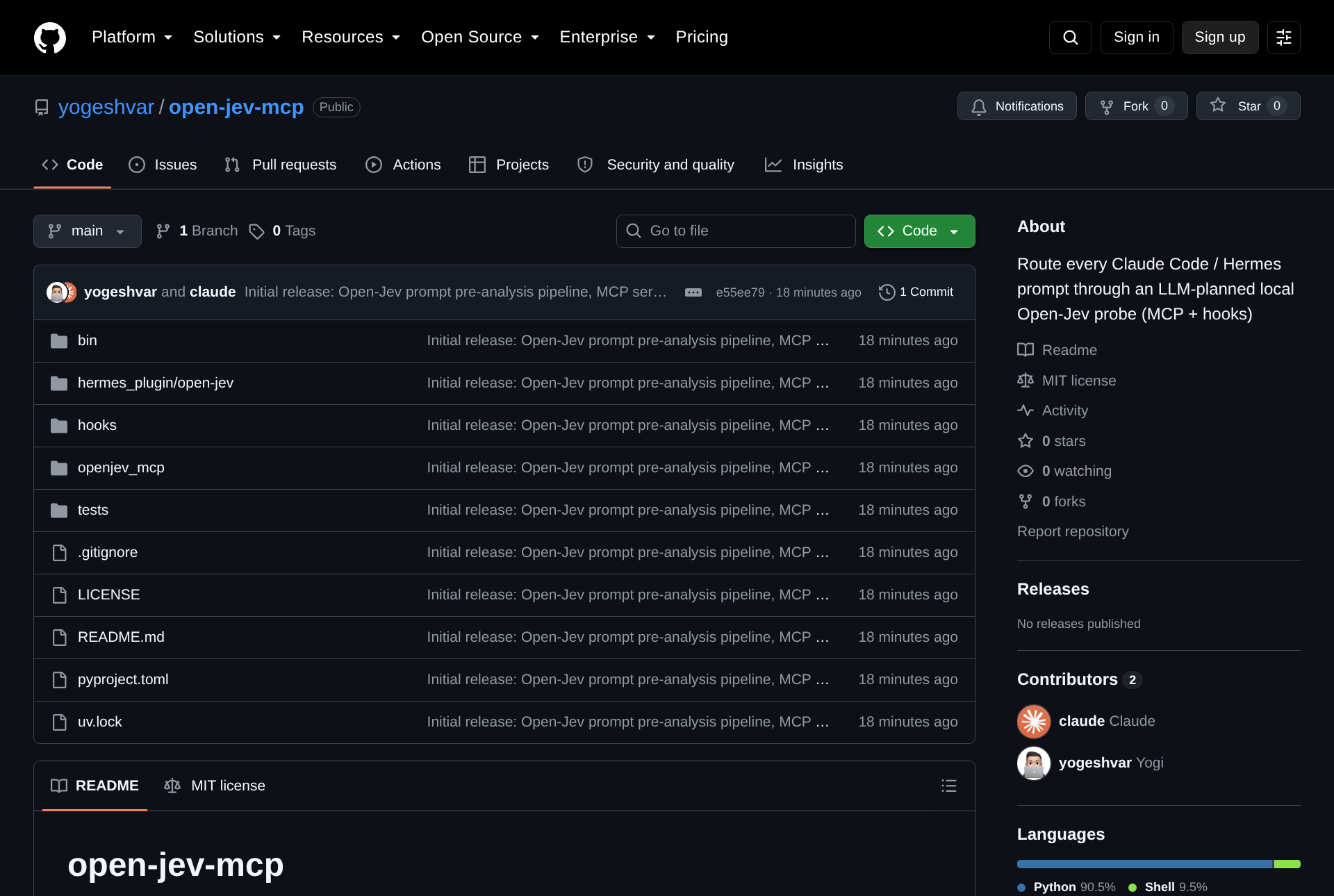Screen dimensions: 1334x896
Task: Expand commit message ellipsis button
Action: [693, 292]
